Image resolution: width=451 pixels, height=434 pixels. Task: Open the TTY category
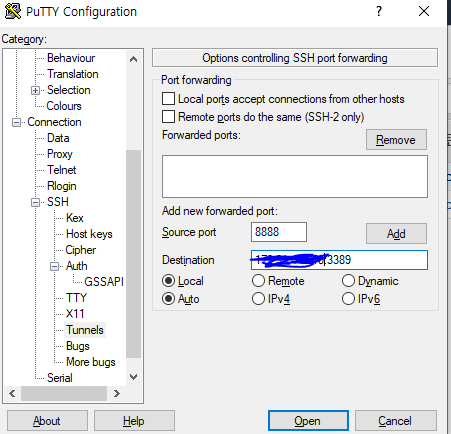[76, 298]
